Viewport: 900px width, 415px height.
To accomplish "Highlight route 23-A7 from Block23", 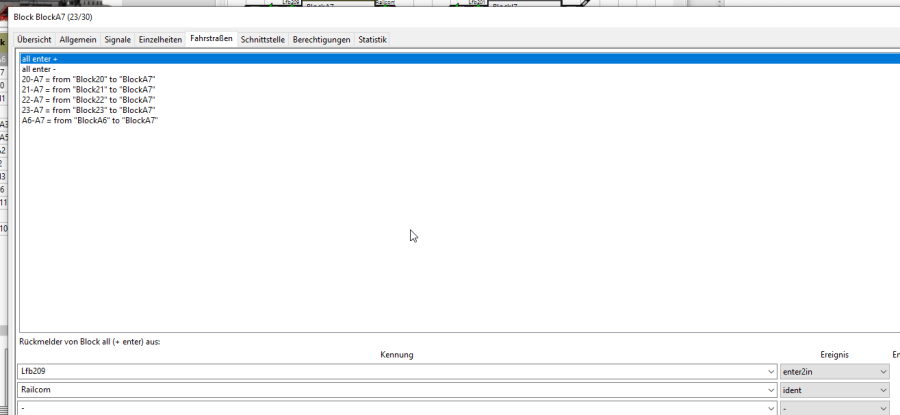I will click(x=88, y=110).
